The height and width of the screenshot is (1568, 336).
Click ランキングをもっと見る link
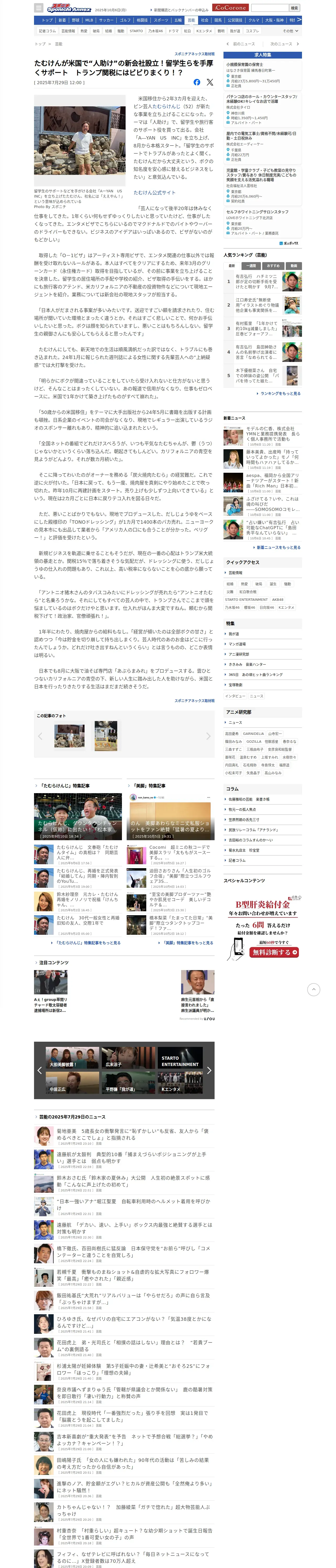click(x=279, y=393)
